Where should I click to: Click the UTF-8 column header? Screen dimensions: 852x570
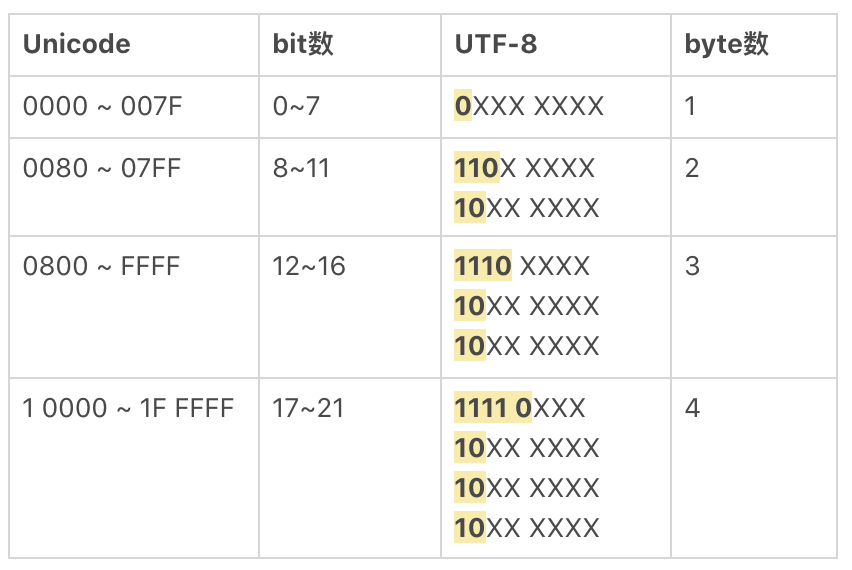[496, 45]
